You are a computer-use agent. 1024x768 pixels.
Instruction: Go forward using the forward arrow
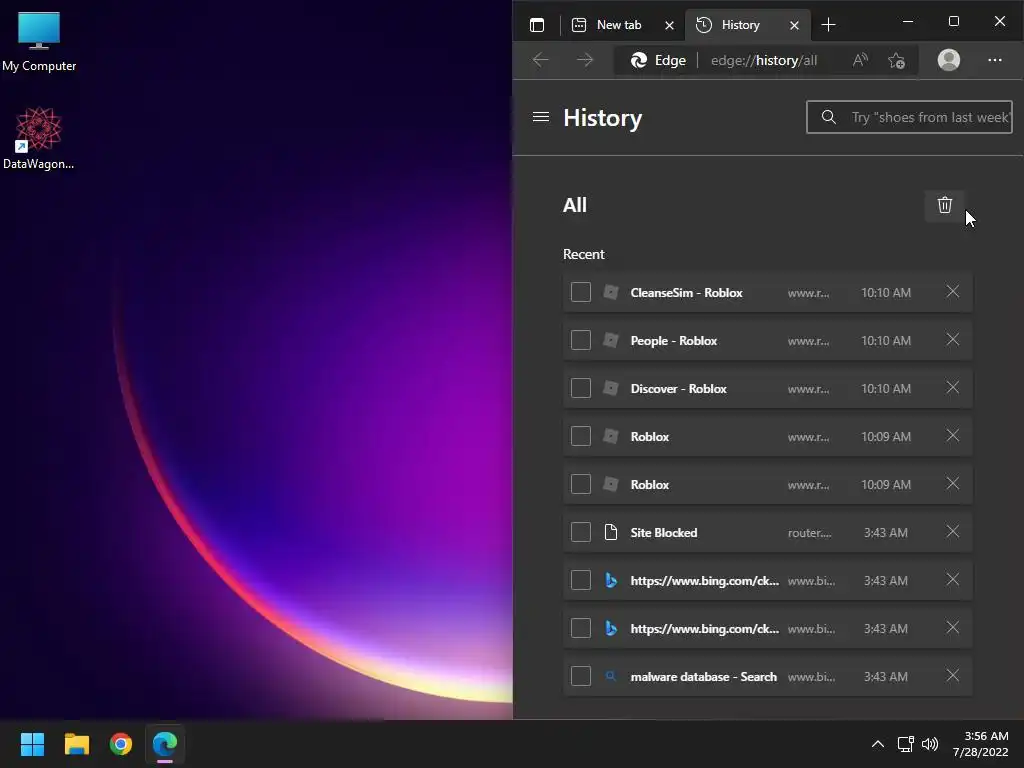585,60
